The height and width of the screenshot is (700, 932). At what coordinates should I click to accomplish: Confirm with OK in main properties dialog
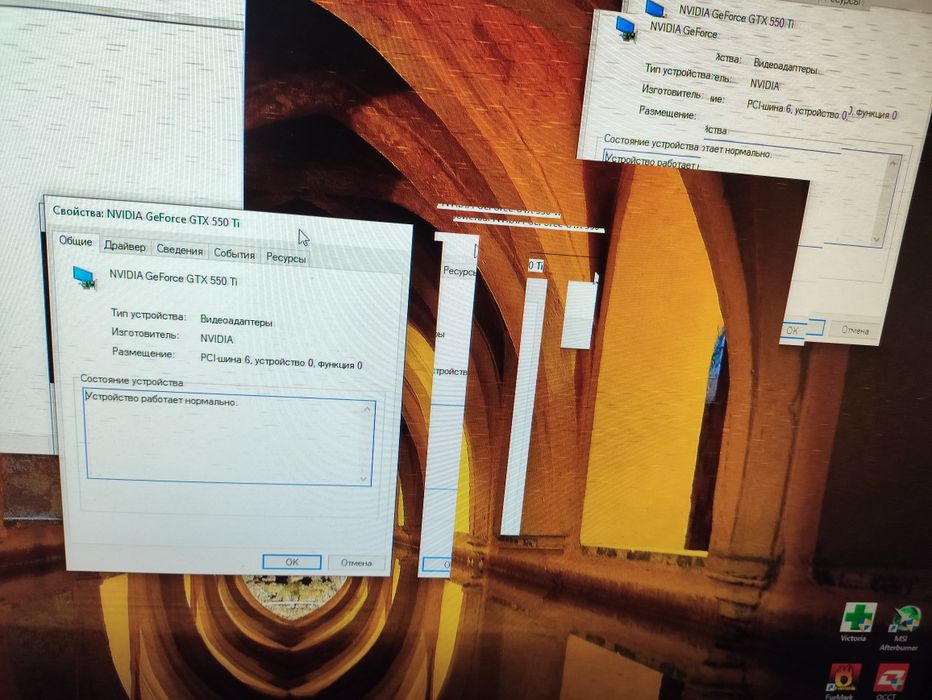[292, 562]
